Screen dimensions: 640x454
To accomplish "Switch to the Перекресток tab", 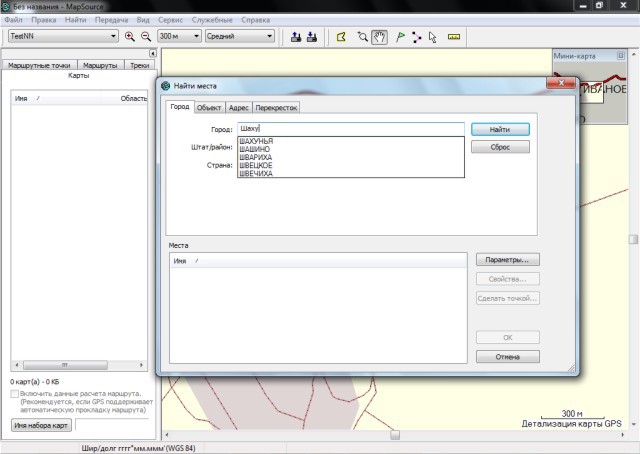I will click(276, 108).
